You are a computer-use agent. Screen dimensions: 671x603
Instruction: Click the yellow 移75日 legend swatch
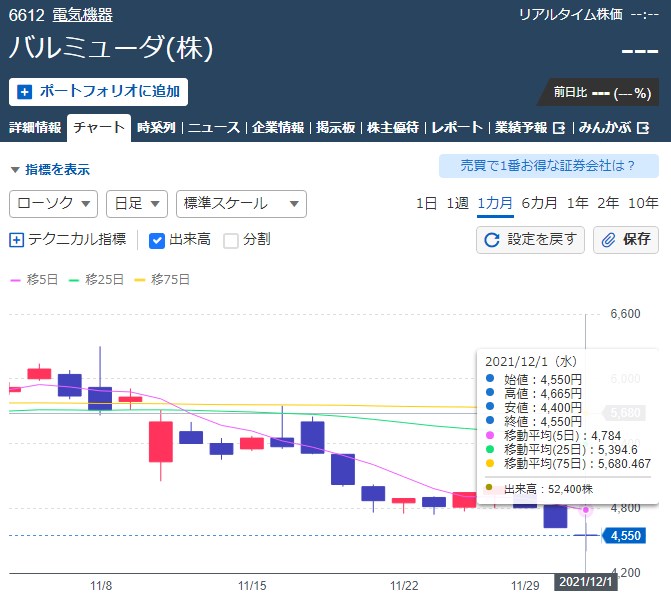(x=140, y=280)
